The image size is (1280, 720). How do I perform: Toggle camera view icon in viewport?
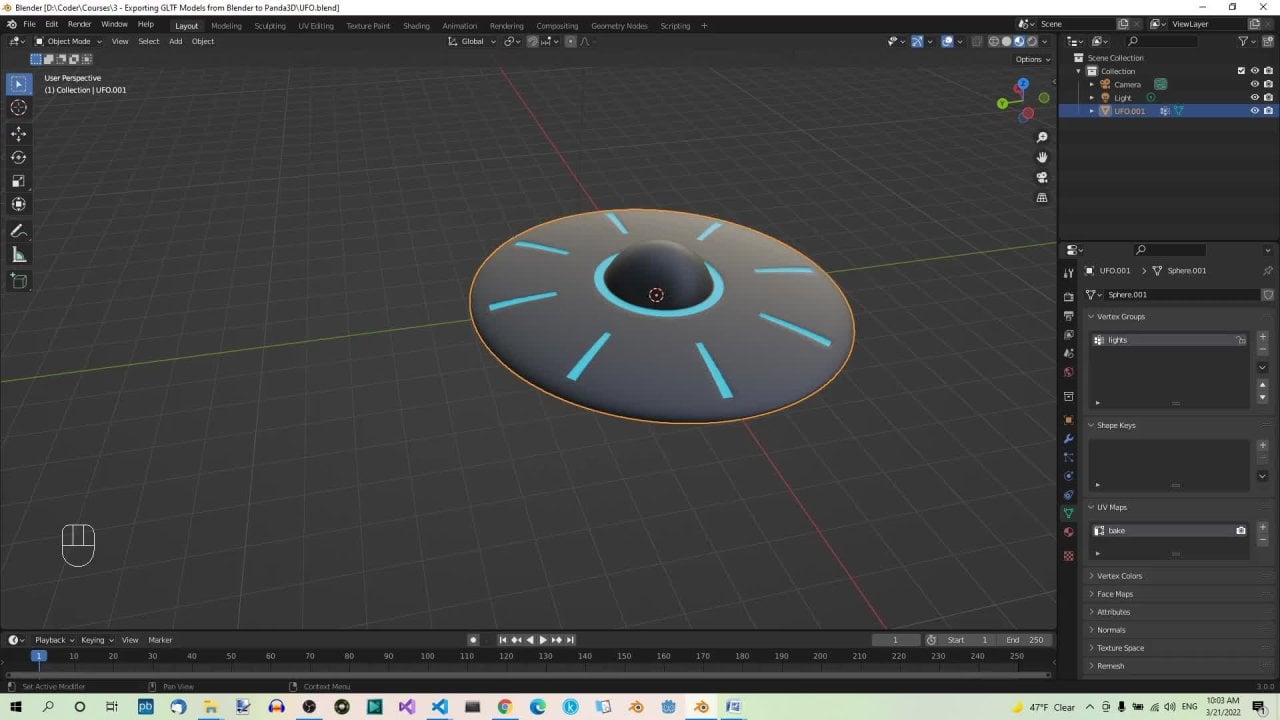(x=1042, y=177)
